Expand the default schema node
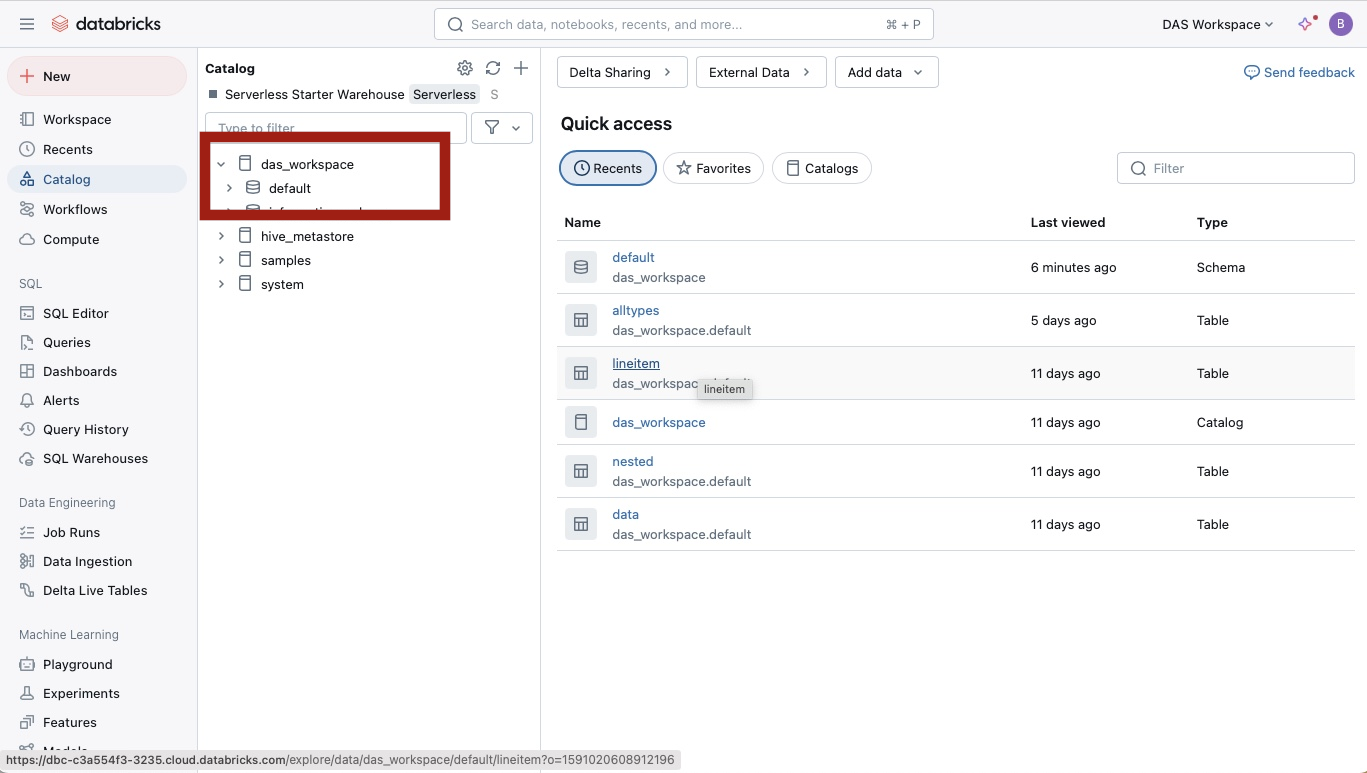Screen dimensions: 1367x773 tap(229, 188)
